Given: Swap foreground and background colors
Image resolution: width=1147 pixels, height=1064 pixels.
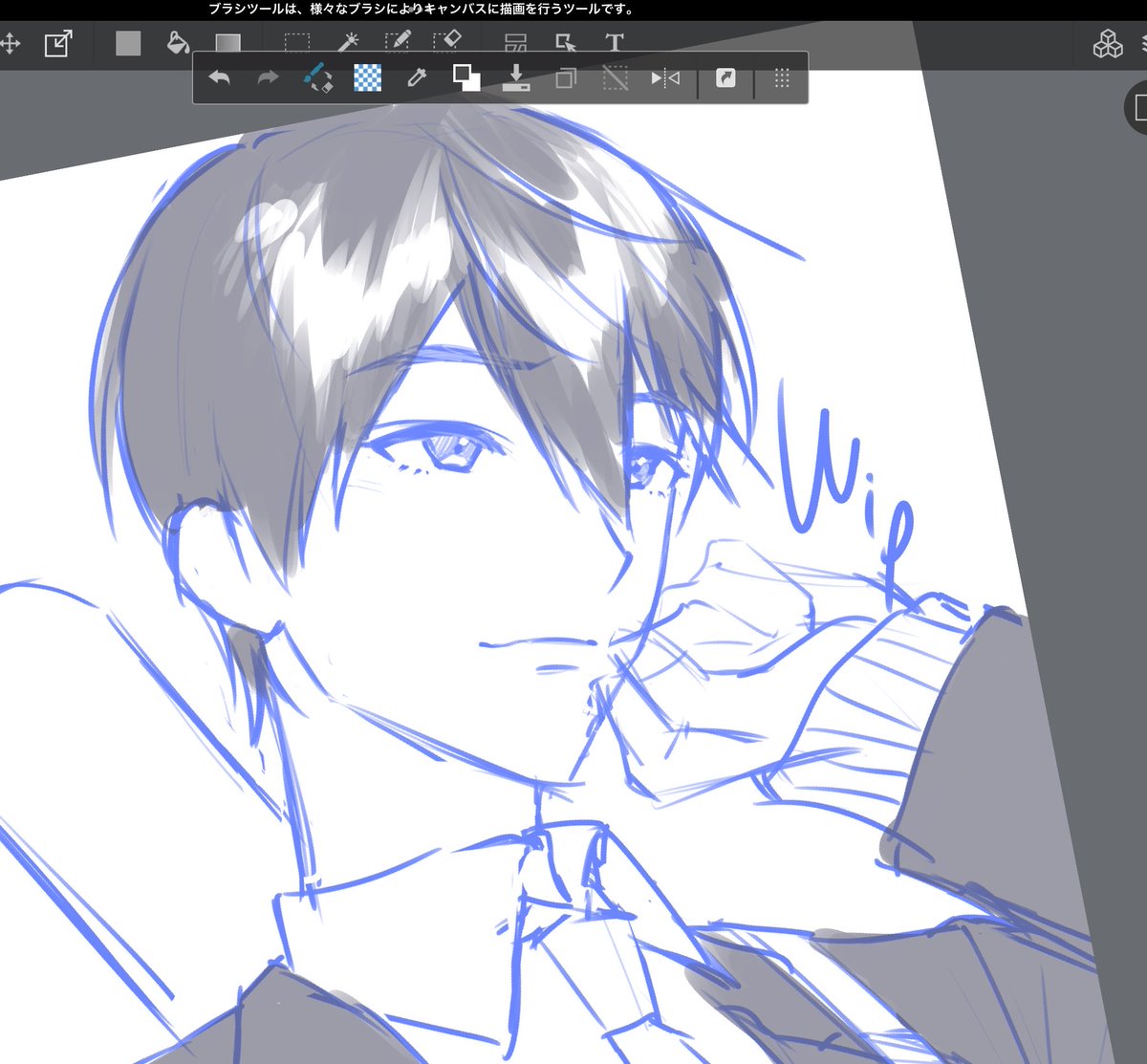Looking at the screenshot, I should (466, 78).
